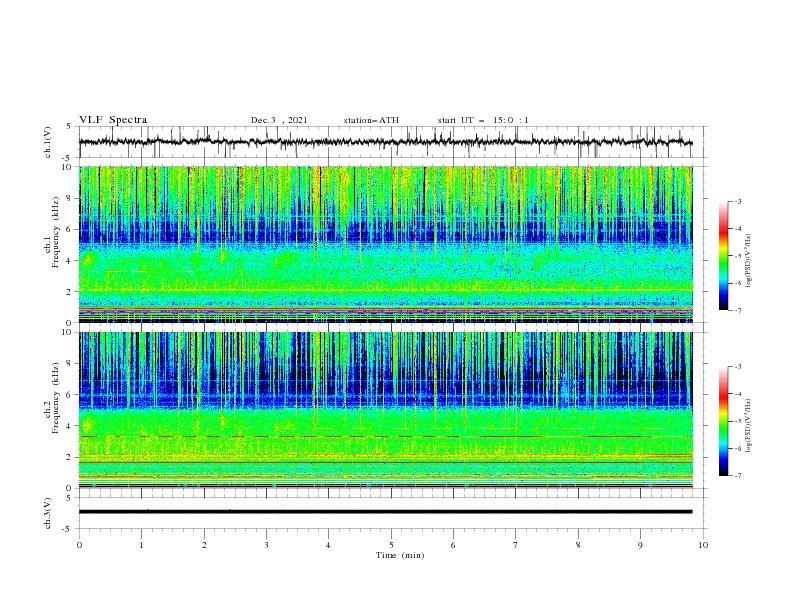Click the ch.1 voltage waveform trace

coord(385,142)
